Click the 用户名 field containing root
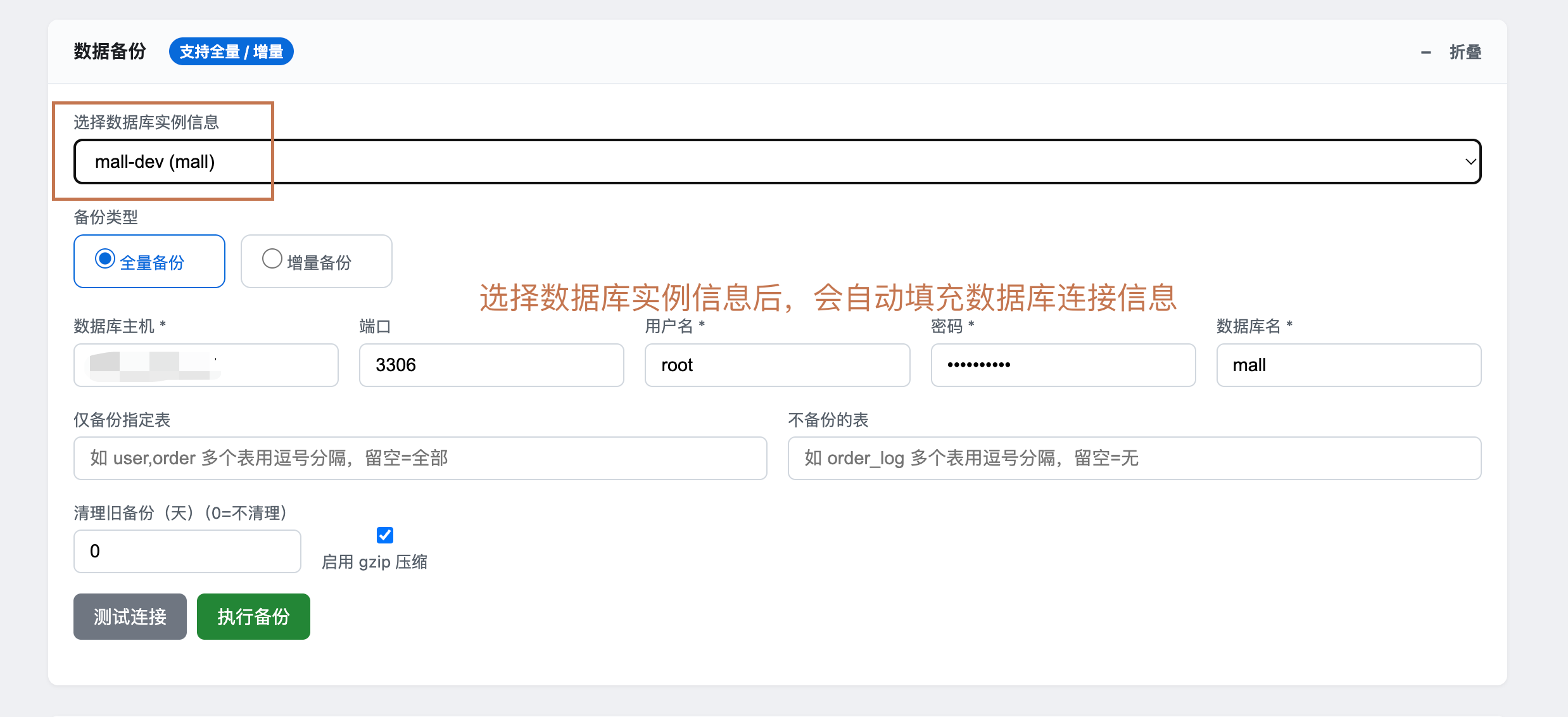The width and height of the screenshot is (1568, 717). tap(777, 365)
